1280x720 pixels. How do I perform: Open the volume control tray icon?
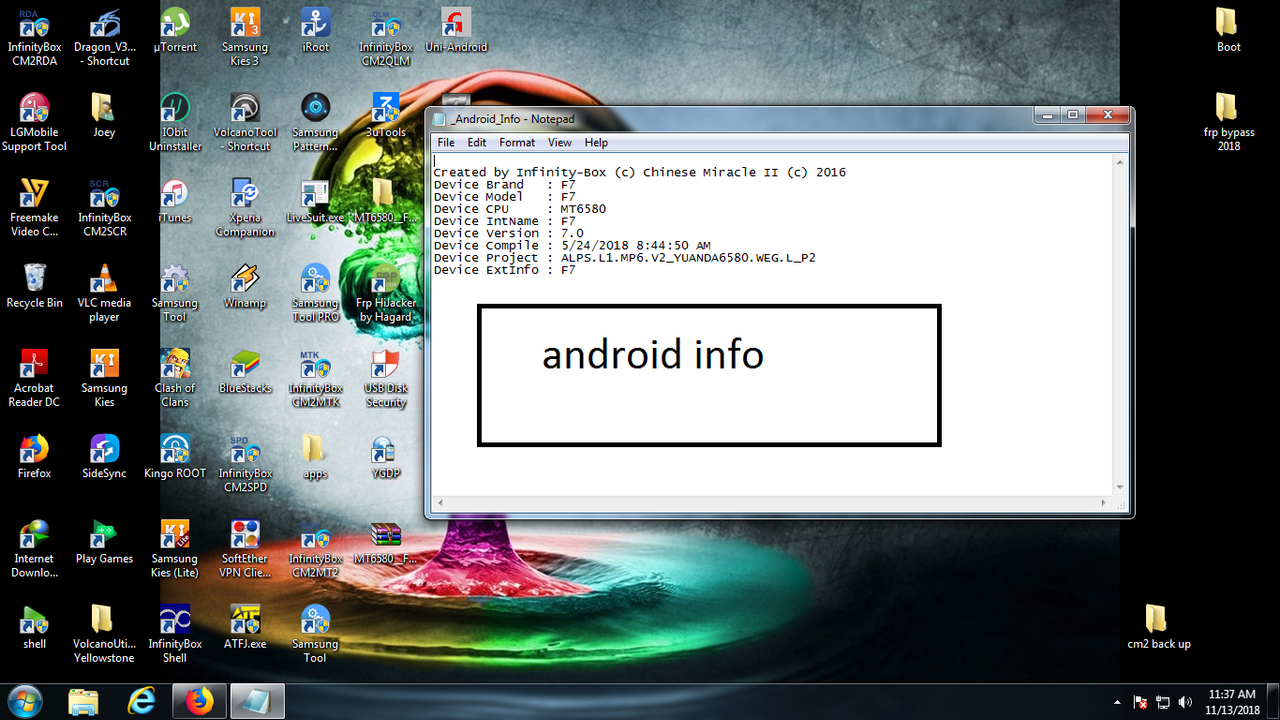point(1185,702)
